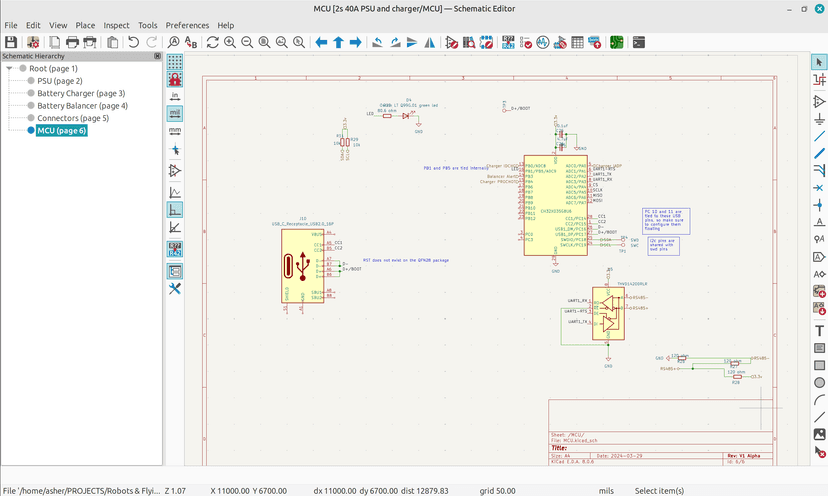
Task: Toggle the hierarchy navigator panel button
Action: [x=175, y=271]
